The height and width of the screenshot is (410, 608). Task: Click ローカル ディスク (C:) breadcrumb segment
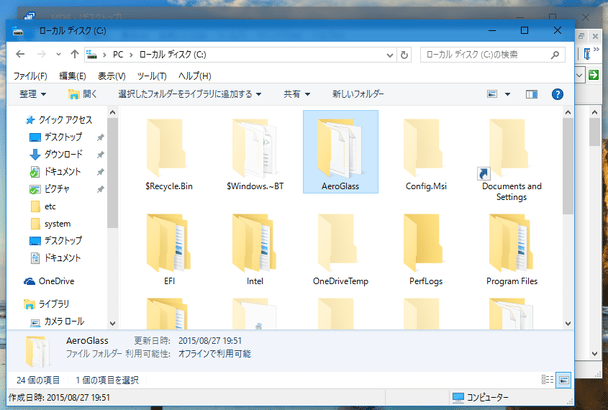(173, 55)
